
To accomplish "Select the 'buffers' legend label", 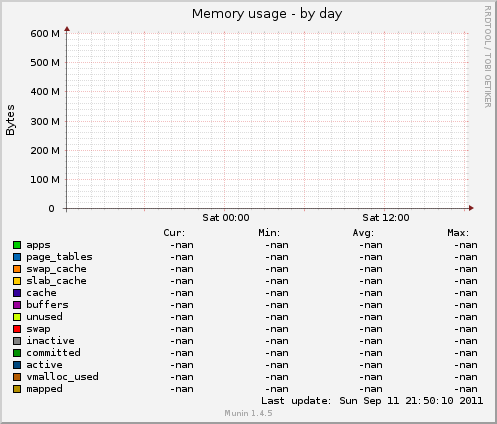I will (x=47, y=305).
